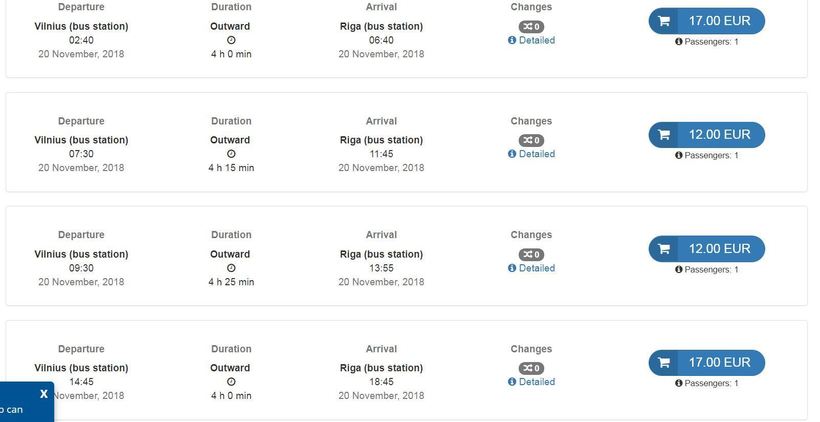Click cart icon on 07:30 trip button
Viewport: 820px width, 422px height.
(x=664, y=135)
